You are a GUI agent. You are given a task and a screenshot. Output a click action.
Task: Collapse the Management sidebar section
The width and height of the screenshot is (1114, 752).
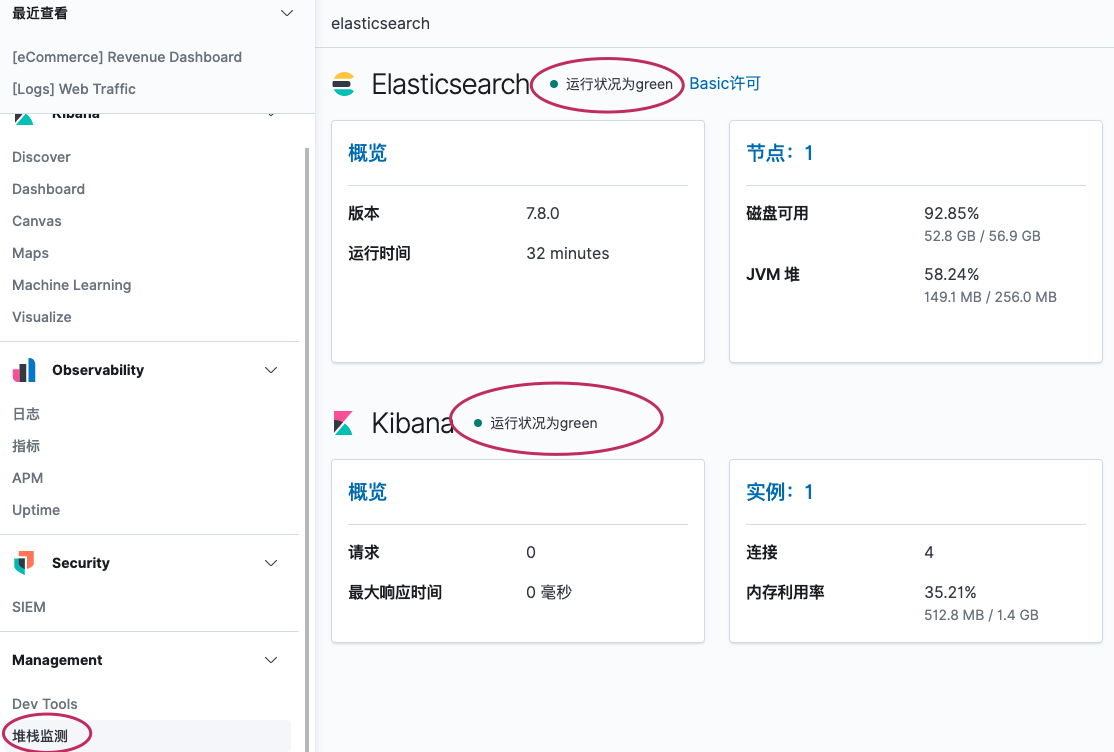pyautogui.click(x=270, y=660)
